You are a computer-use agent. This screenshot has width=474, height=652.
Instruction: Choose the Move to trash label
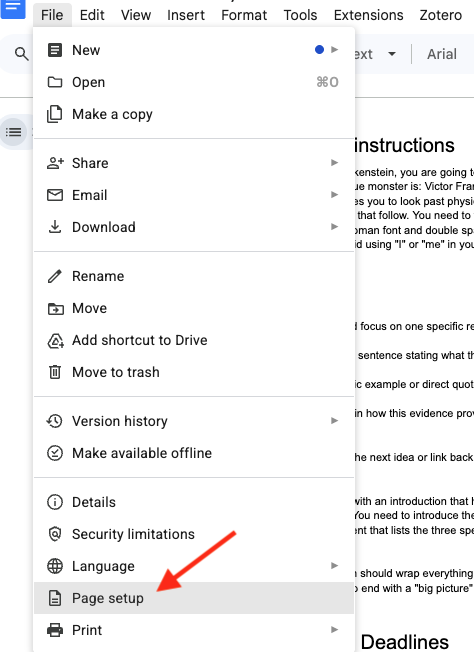coord(116,372)
